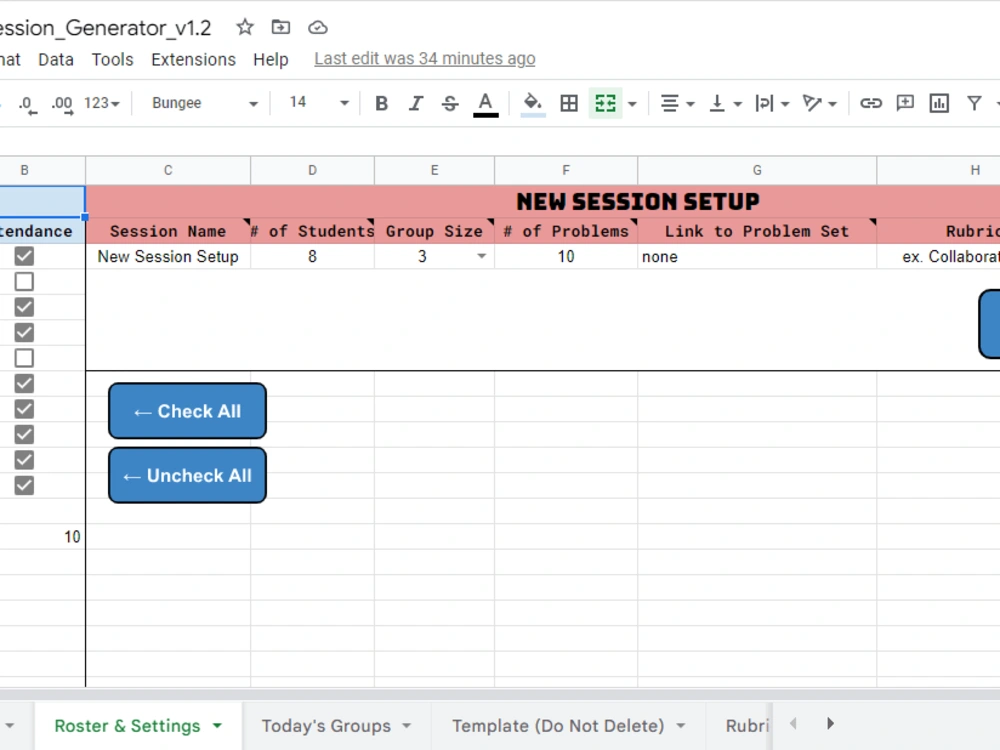Open version history via Last edit link
Screen dimensions: 1000x750
point(424,59)
